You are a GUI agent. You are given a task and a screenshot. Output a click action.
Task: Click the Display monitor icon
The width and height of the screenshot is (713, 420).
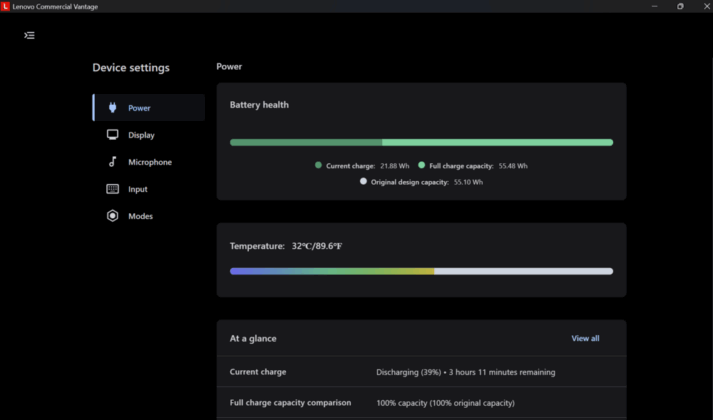pyautogui.click(x=112, y=135)
